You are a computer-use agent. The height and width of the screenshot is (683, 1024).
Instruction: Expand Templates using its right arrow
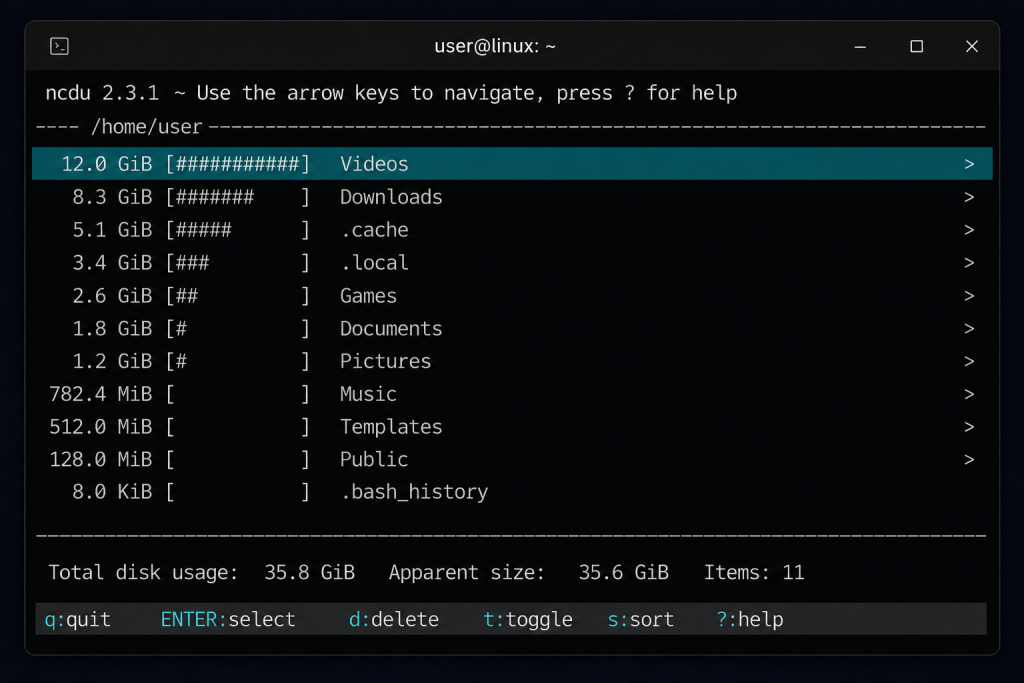(x=969, y=426)
